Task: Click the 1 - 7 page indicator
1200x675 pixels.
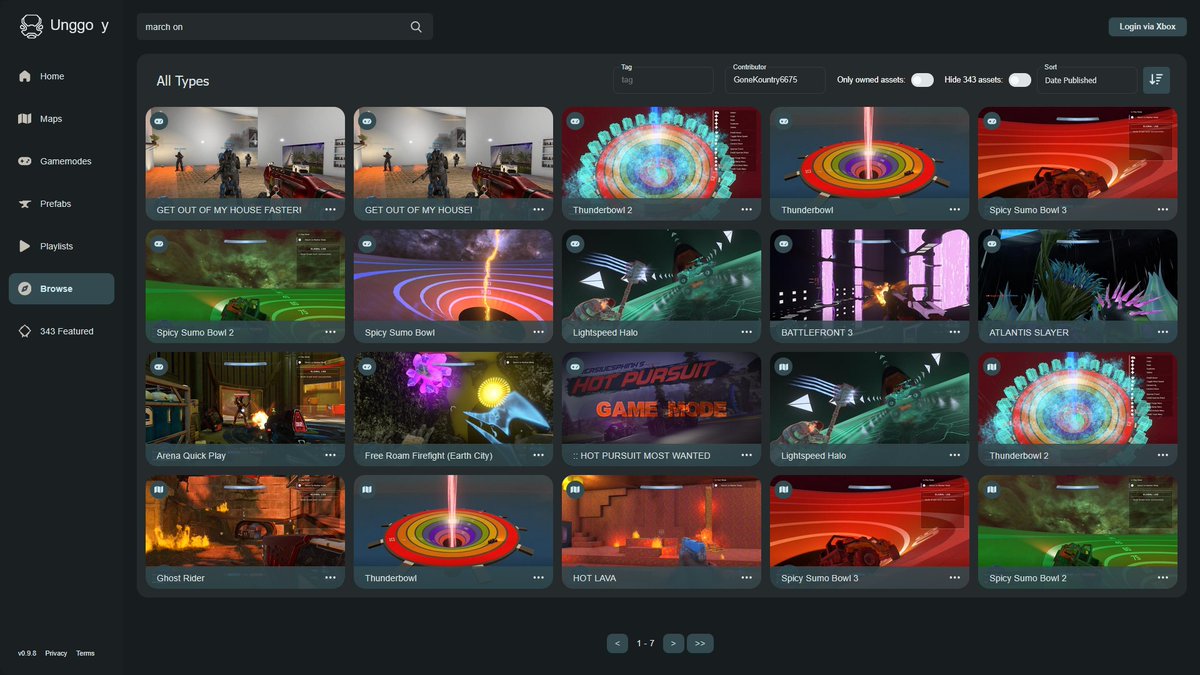Action: click(645, 643)
